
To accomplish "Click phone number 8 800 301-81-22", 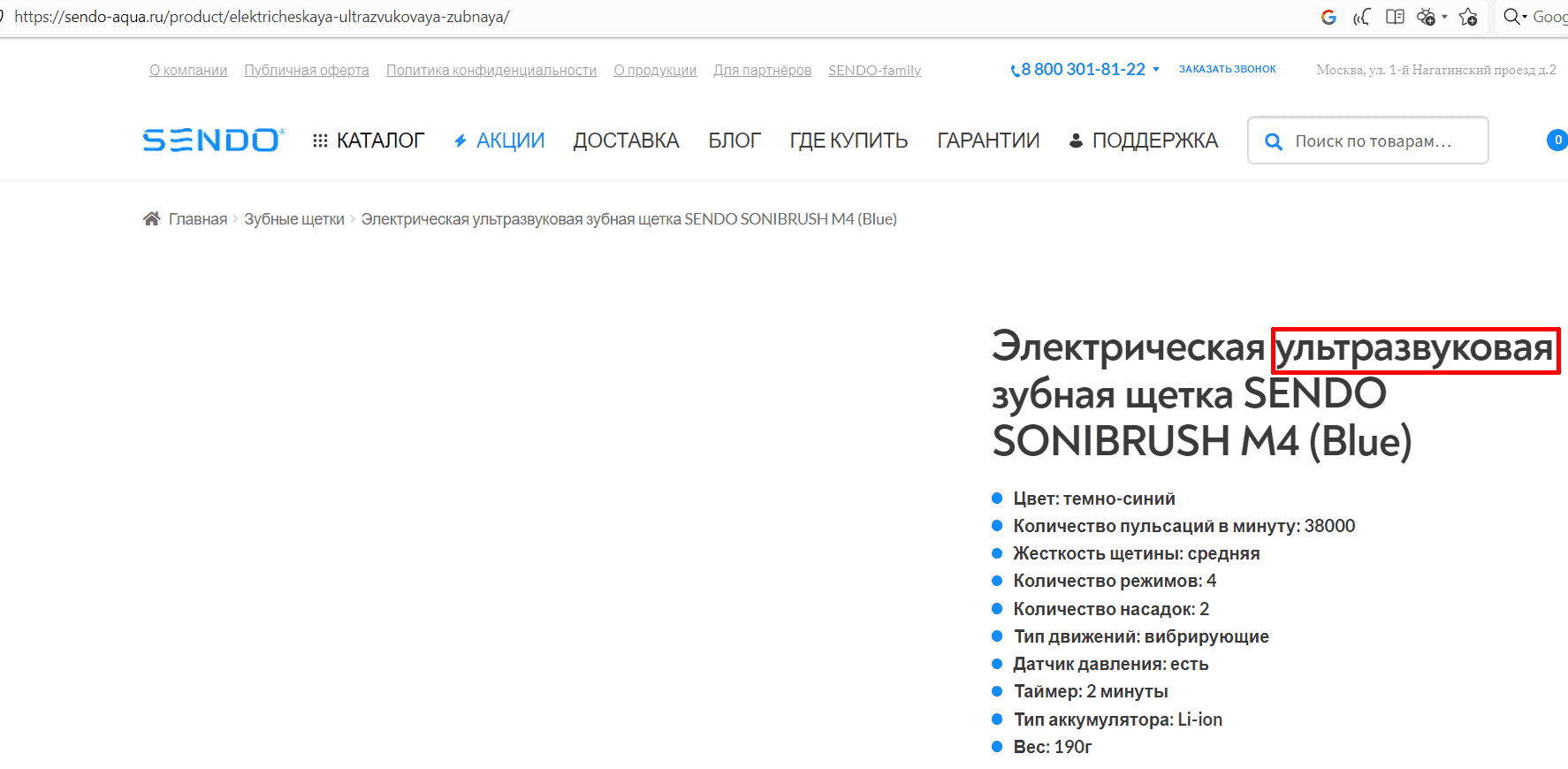I will pos(1083,69).
